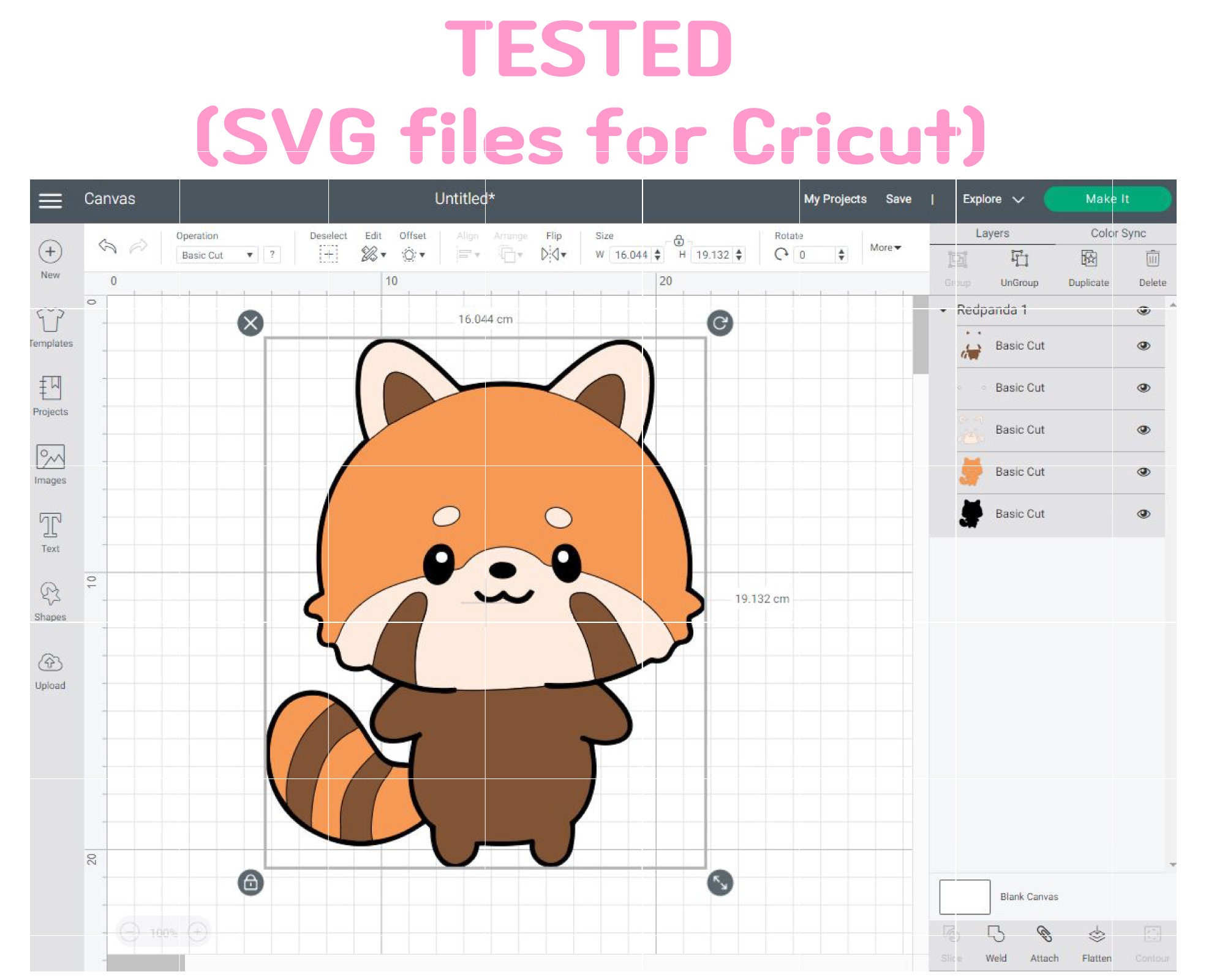This screenshot has height=980, width=1225.
Task: Click the Blank Canvas color swatch
Action: click(965, 896)
